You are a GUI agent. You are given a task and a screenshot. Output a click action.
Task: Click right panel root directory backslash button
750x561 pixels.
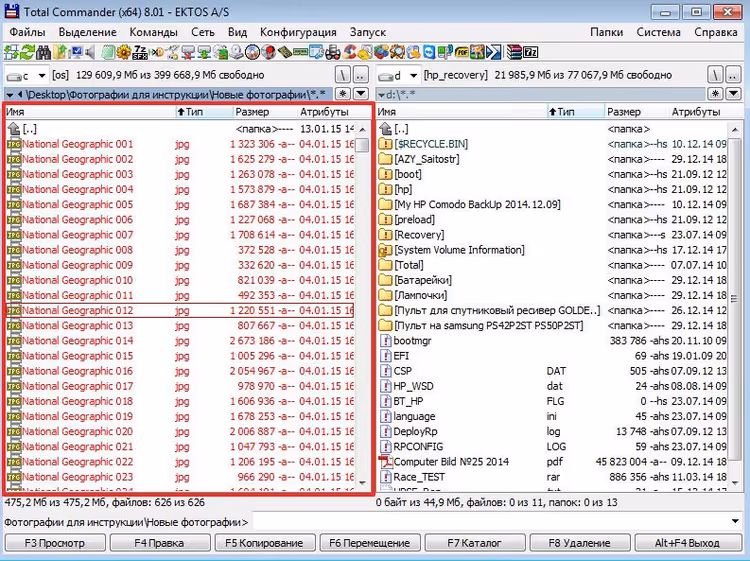click(x=715, y=75)
